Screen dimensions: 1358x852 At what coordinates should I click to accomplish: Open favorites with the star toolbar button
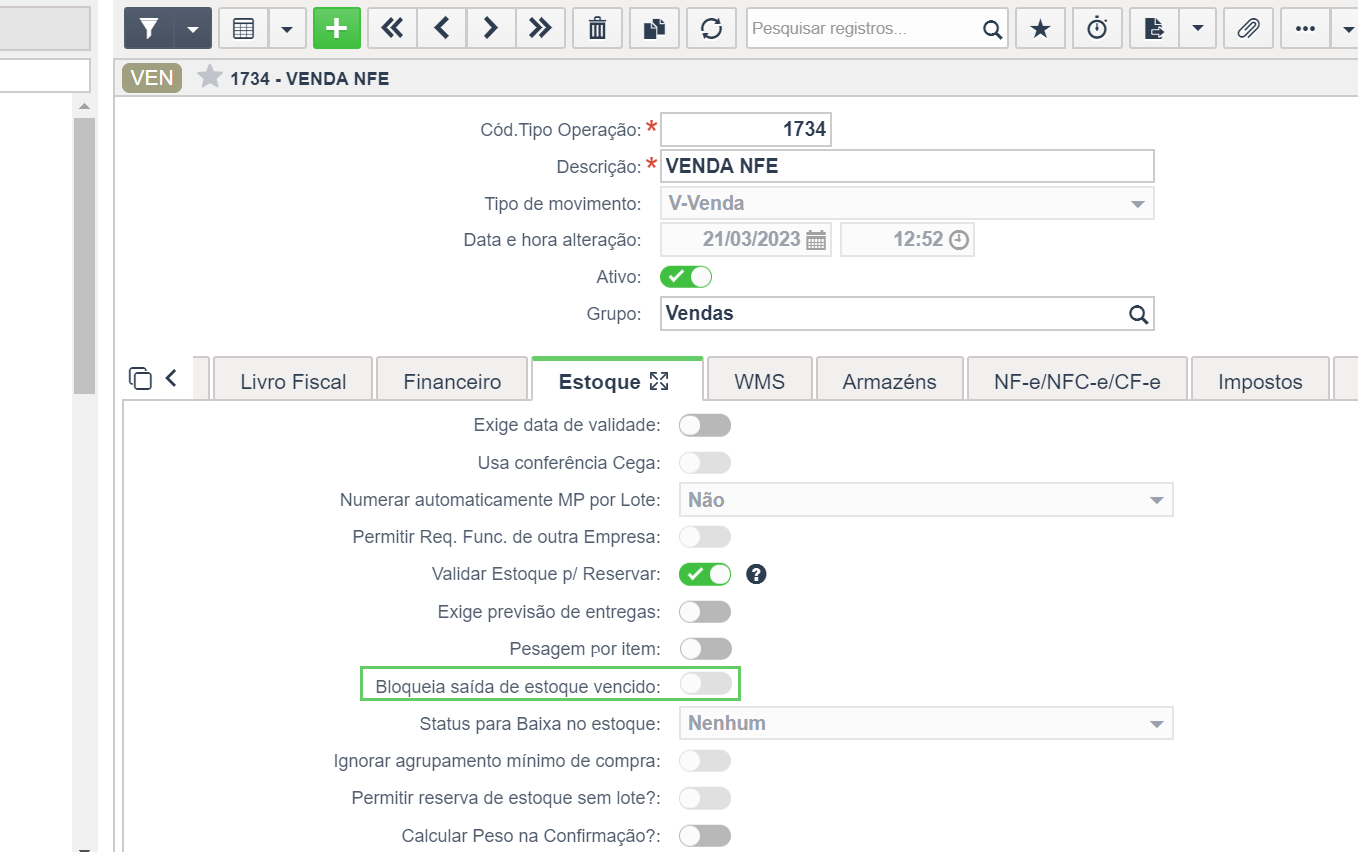coord(1040,28)
